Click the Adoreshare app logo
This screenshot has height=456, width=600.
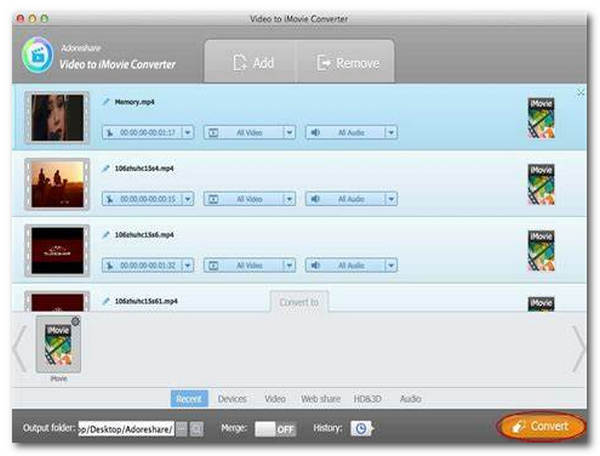point(37,55)
